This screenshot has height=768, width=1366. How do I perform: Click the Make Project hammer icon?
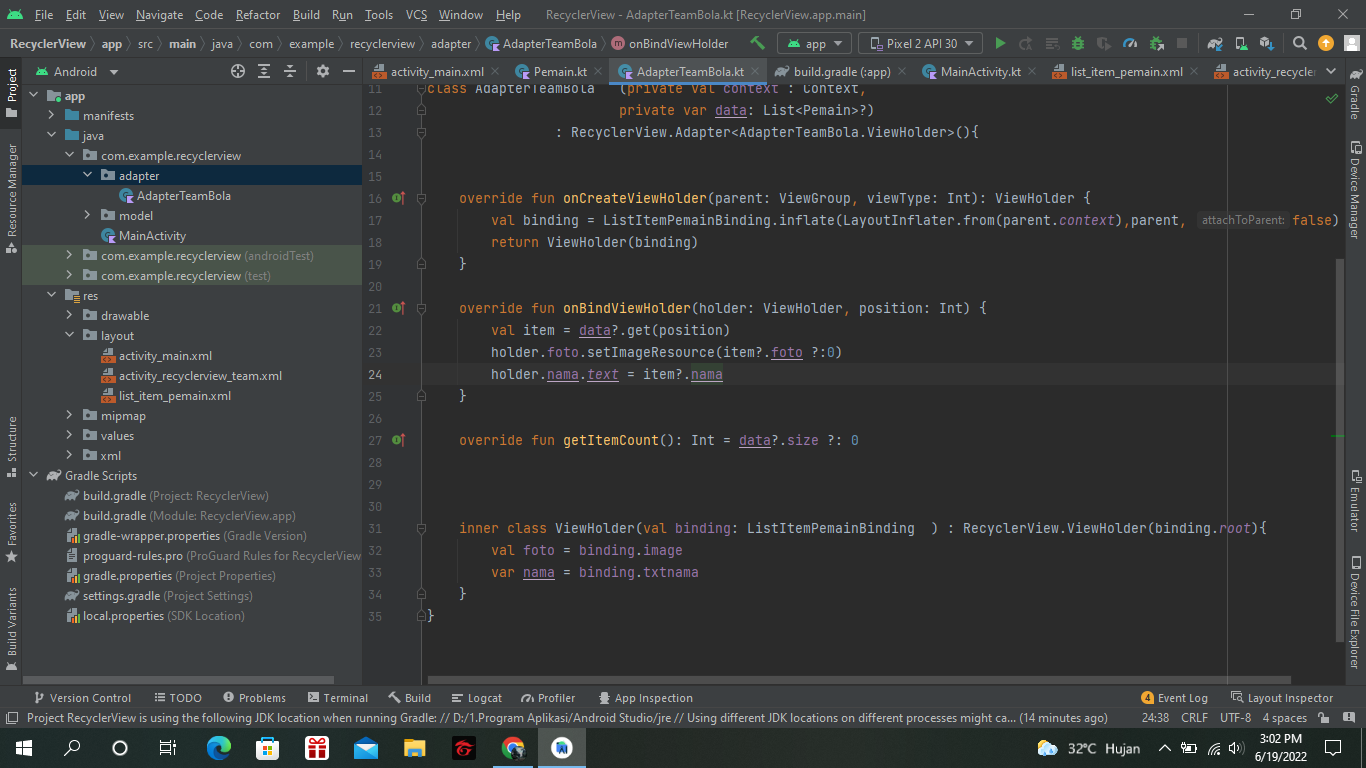(758, 43)
